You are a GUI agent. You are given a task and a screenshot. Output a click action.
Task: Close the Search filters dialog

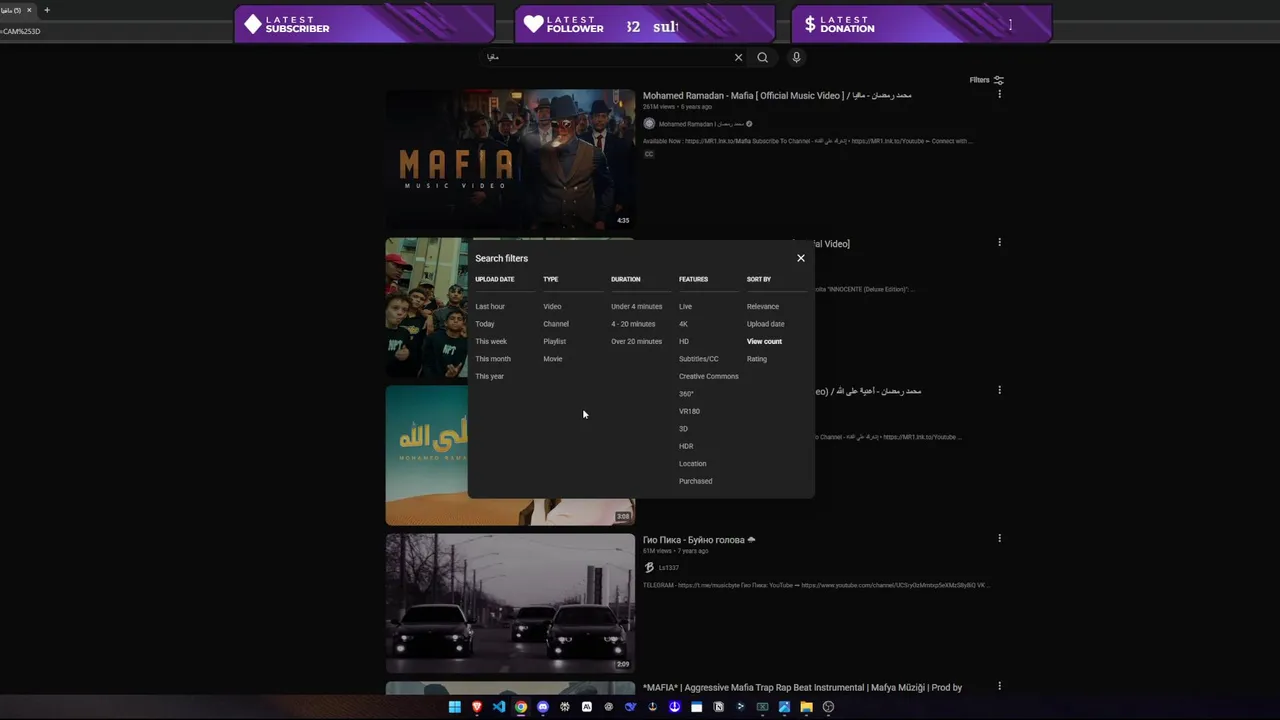pyautogui.click(x=800, y=258)
